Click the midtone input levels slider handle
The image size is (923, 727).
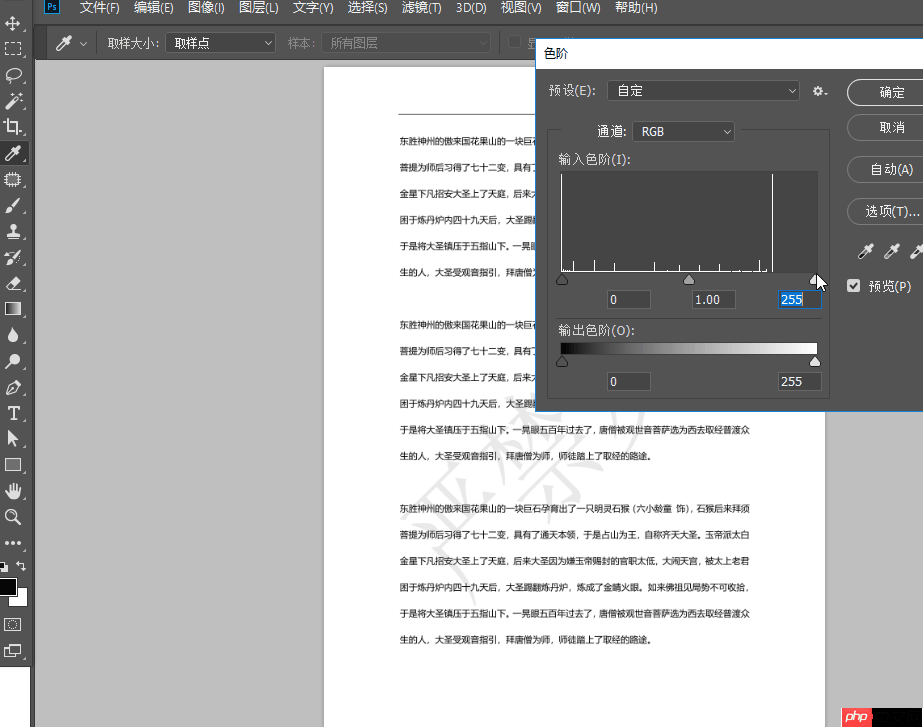point(689,280)
